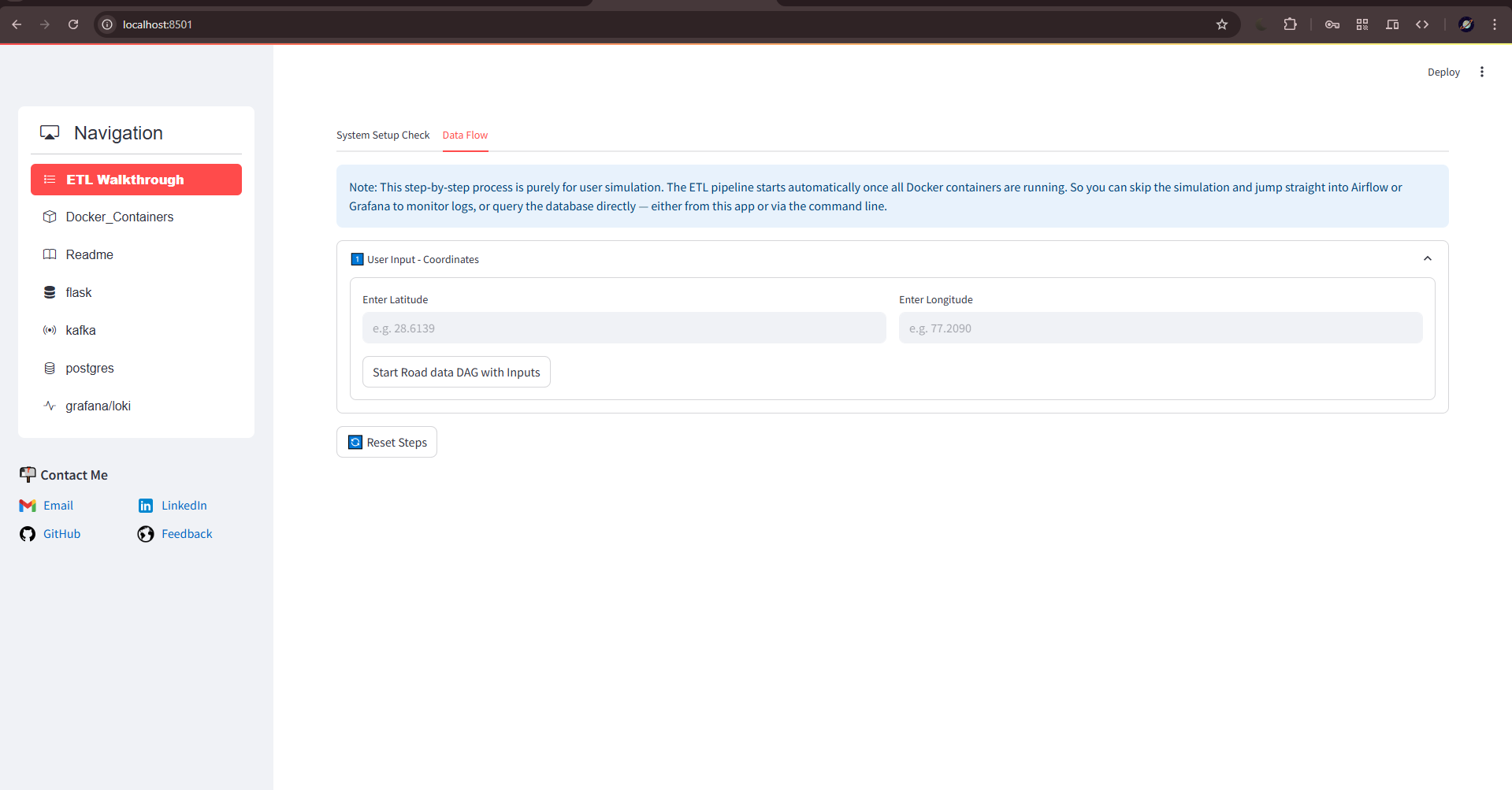1512x790 pixels.
Task: Click Start Road data DAG with Inputs
Action: [456, 373]
